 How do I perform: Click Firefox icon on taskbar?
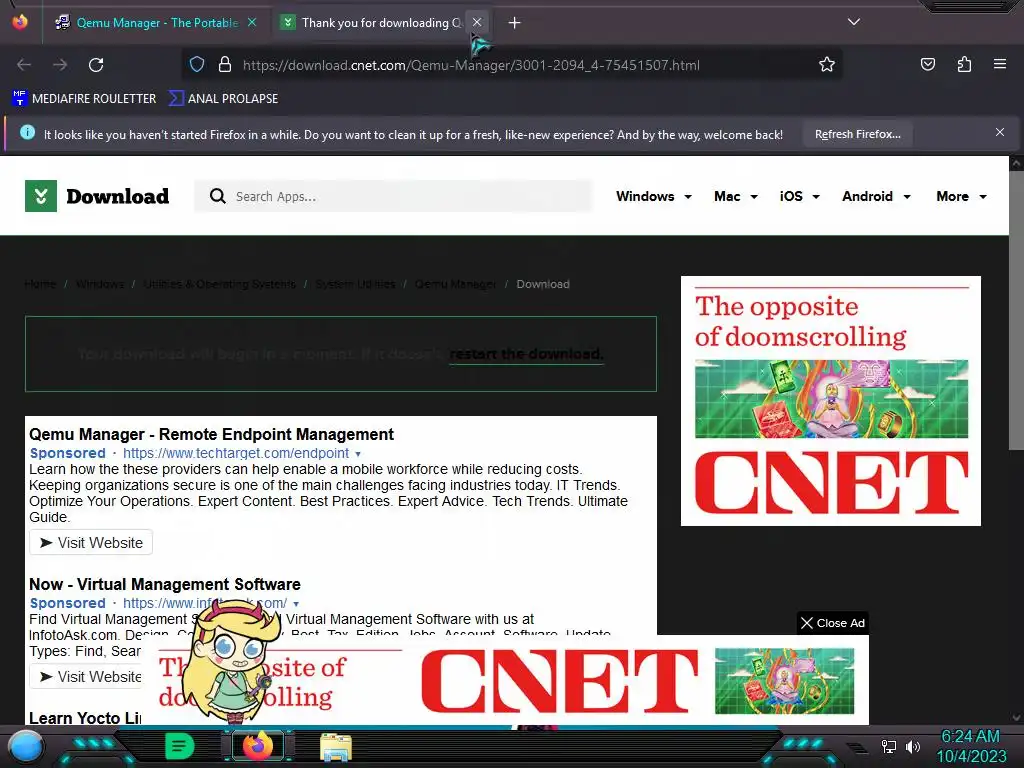[x=258, y=746]
